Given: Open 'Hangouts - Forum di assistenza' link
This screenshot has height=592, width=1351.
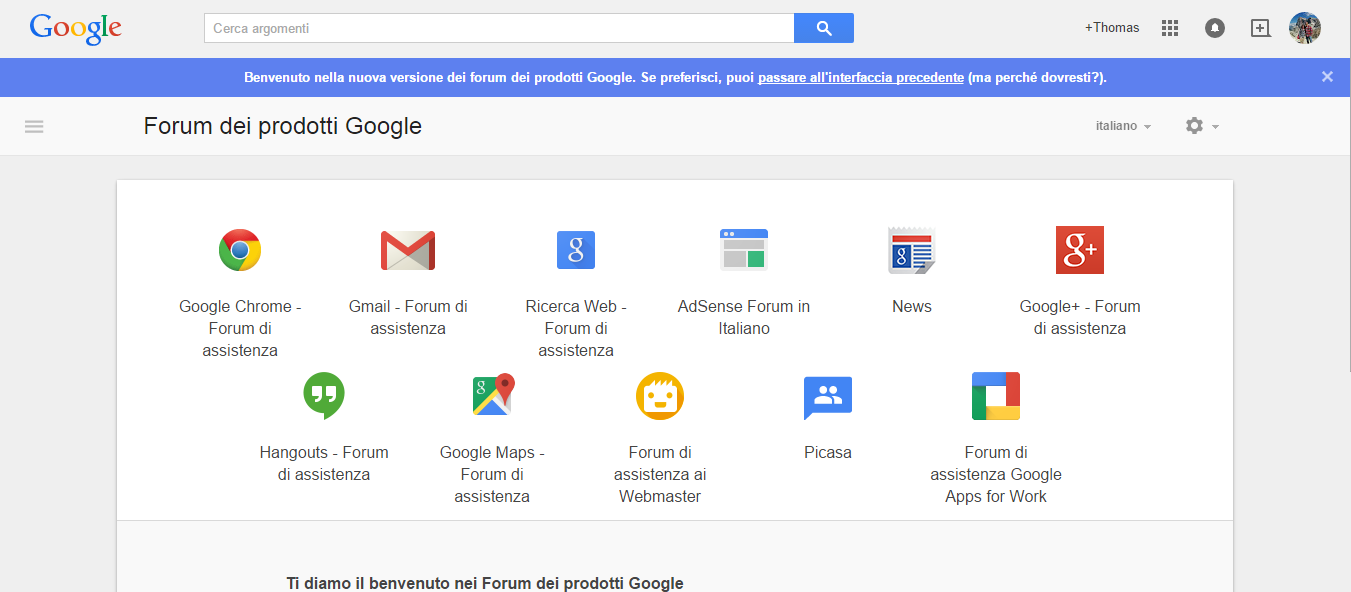Looking at the screenshot, I should point(324,463).
